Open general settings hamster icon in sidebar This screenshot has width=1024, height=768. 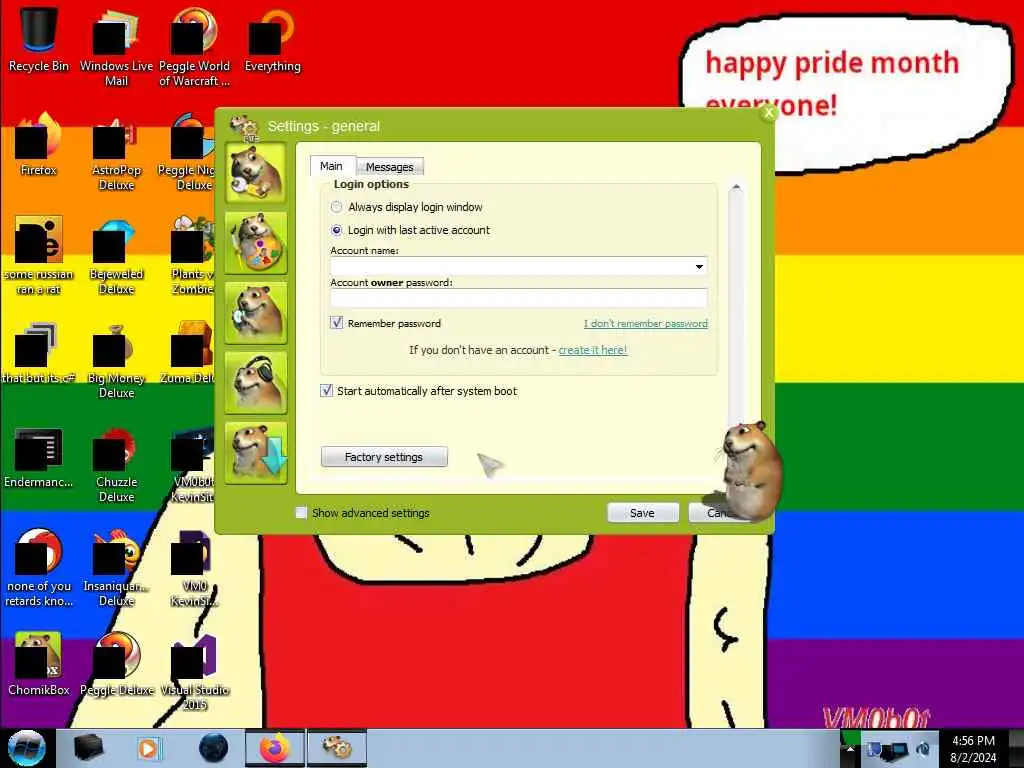(255, 172)
